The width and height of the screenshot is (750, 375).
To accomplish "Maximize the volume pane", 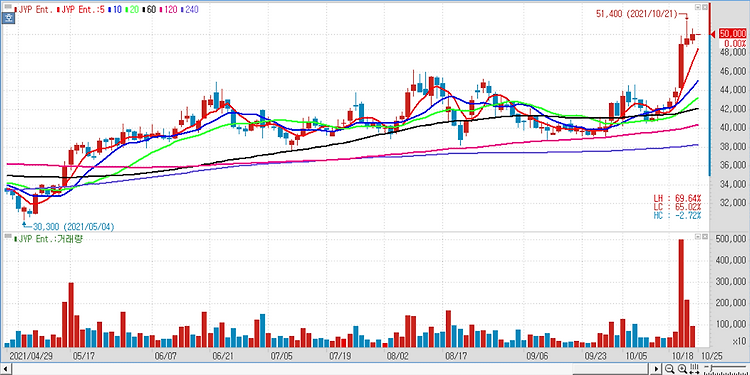I will click(x=704, y=237).
